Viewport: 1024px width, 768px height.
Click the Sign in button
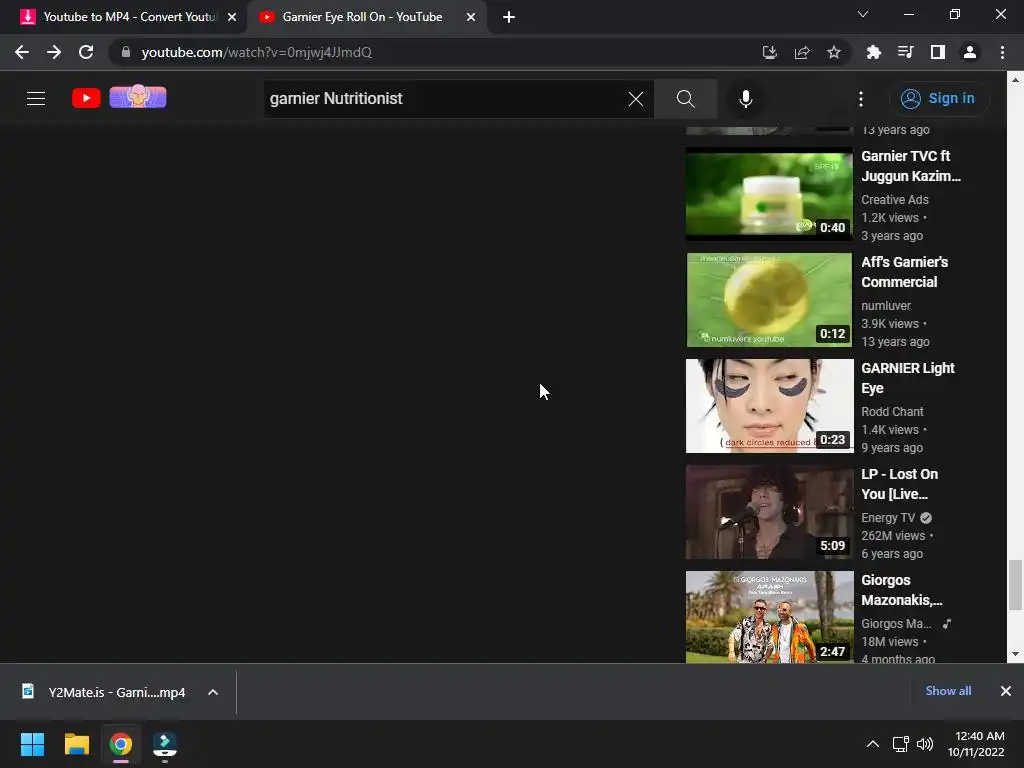938,99
